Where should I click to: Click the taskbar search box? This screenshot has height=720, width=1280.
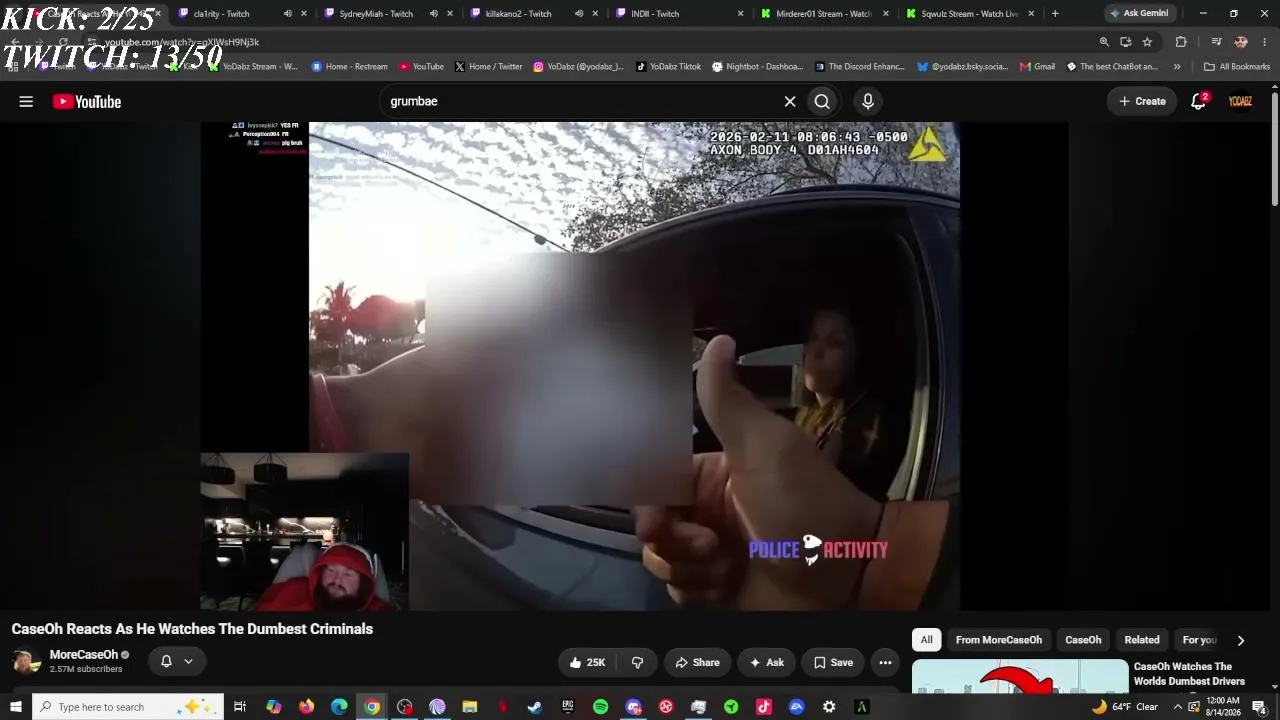(x=128, y=707)
